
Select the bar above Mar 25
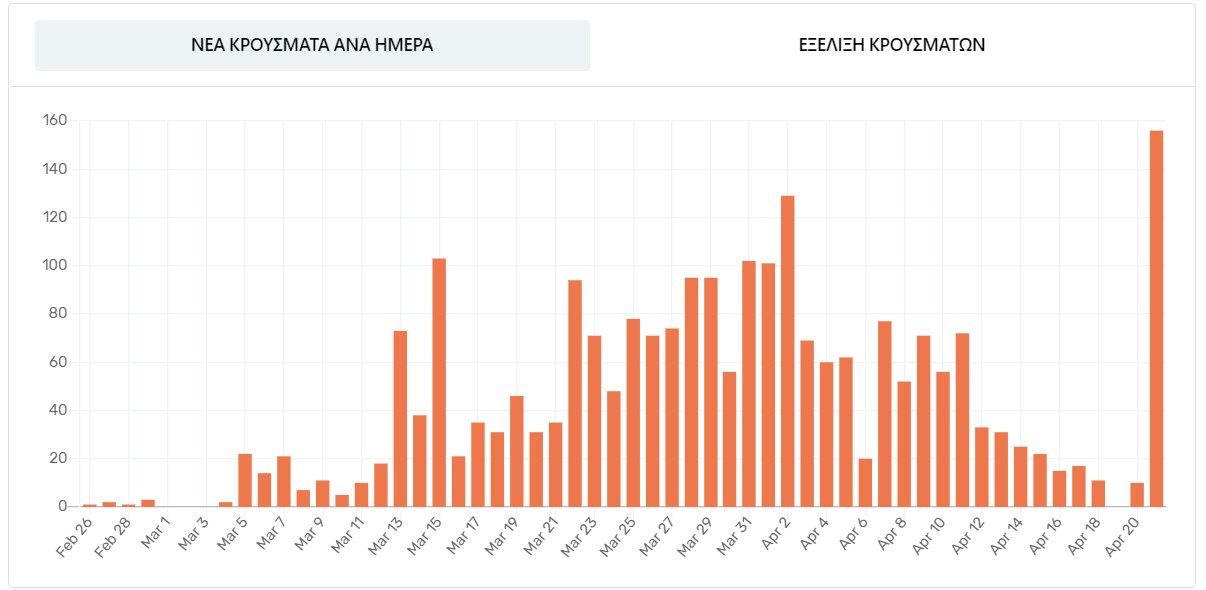pyautogui.click(x=633, y=412)
